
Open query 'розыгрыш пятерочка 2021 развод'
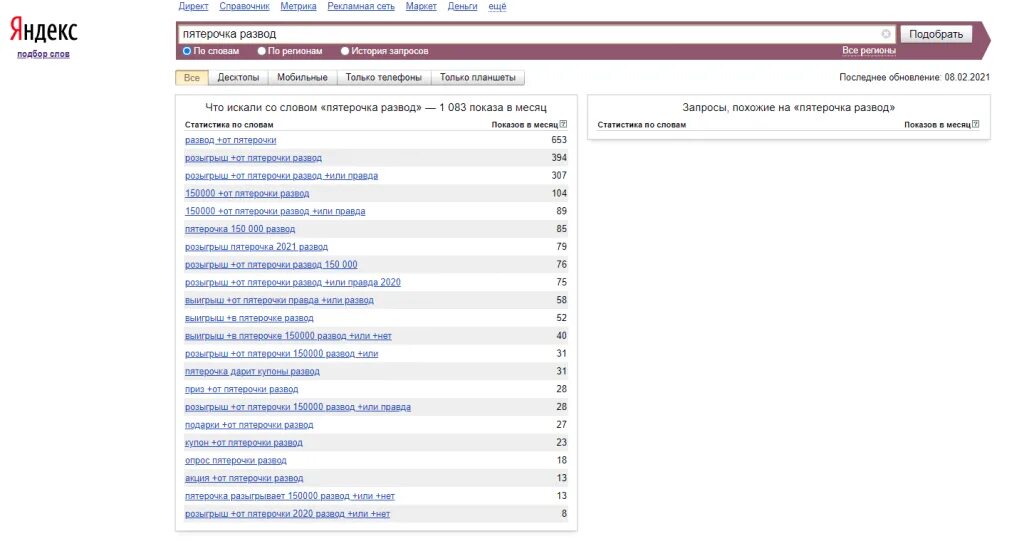[256, 247]
